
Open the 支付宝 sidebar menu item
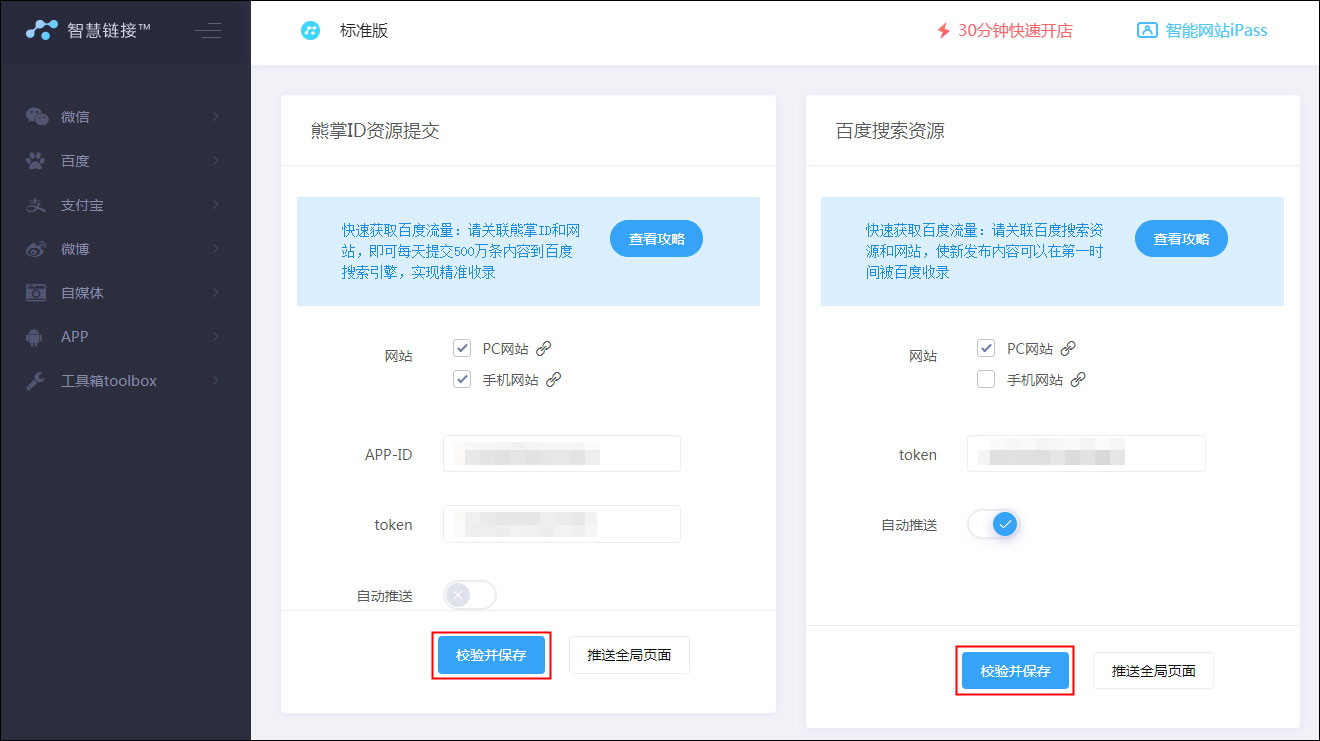coord(125,205)
